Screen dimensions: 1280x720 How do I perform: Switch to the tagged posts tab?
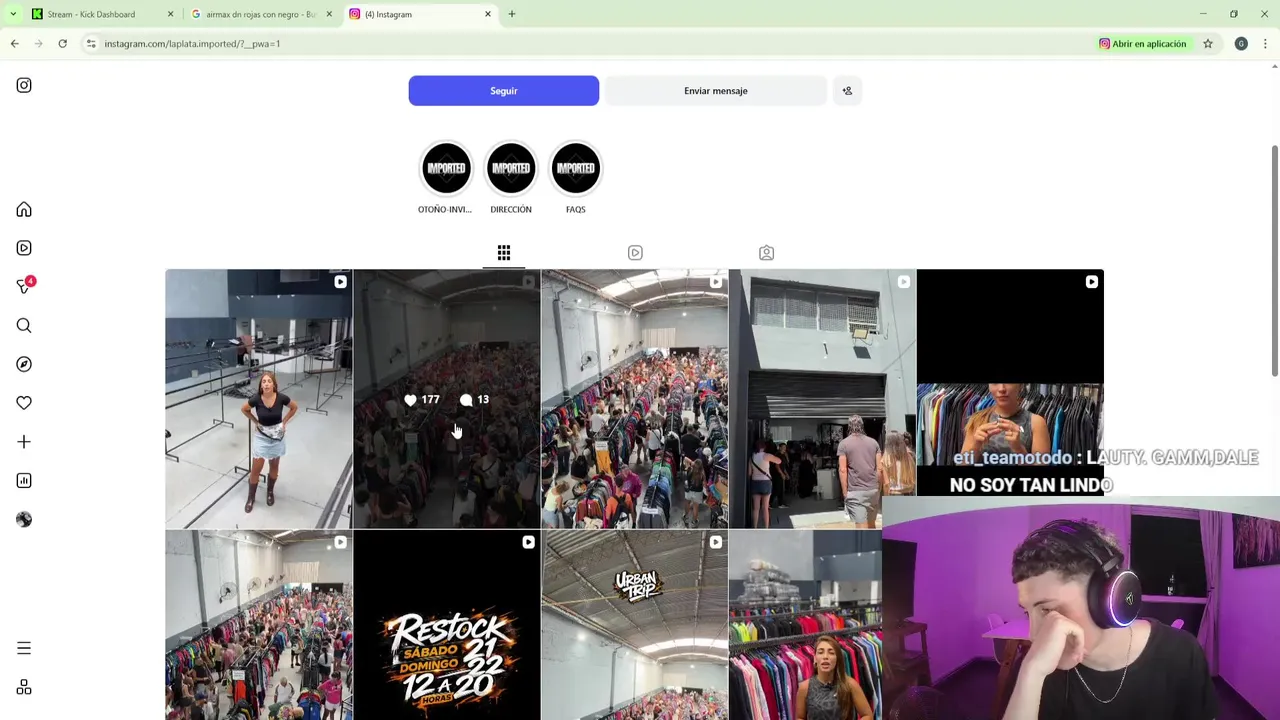tap(766, 253)
